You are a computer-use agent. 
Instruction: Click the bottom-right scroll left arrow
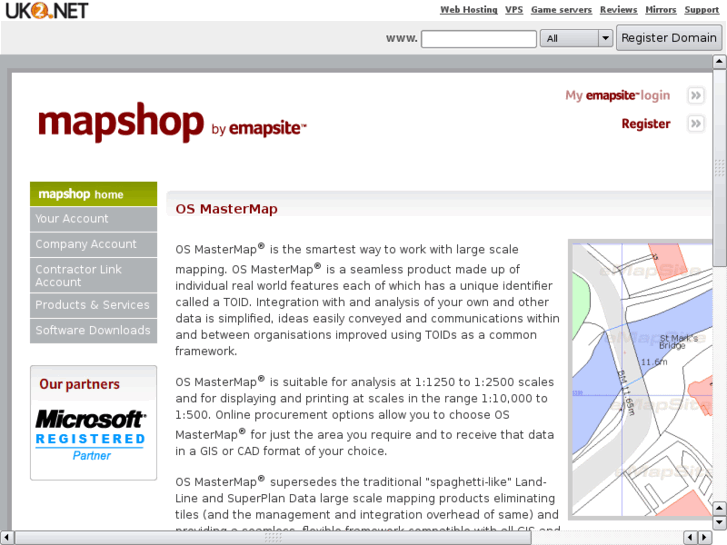tap(690, 537)
